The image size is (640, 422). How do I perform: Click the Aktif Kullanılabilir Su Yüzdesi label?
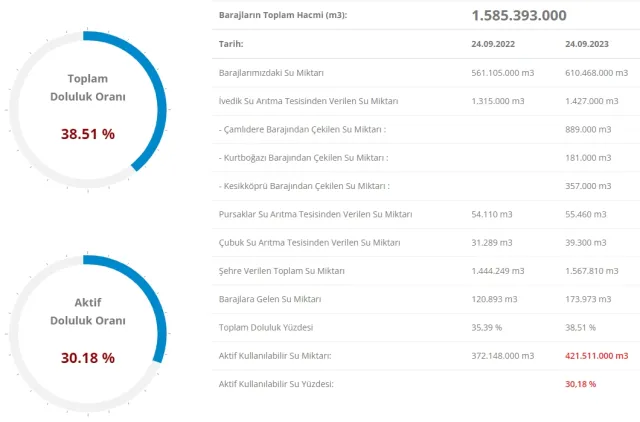click(276, 384)
